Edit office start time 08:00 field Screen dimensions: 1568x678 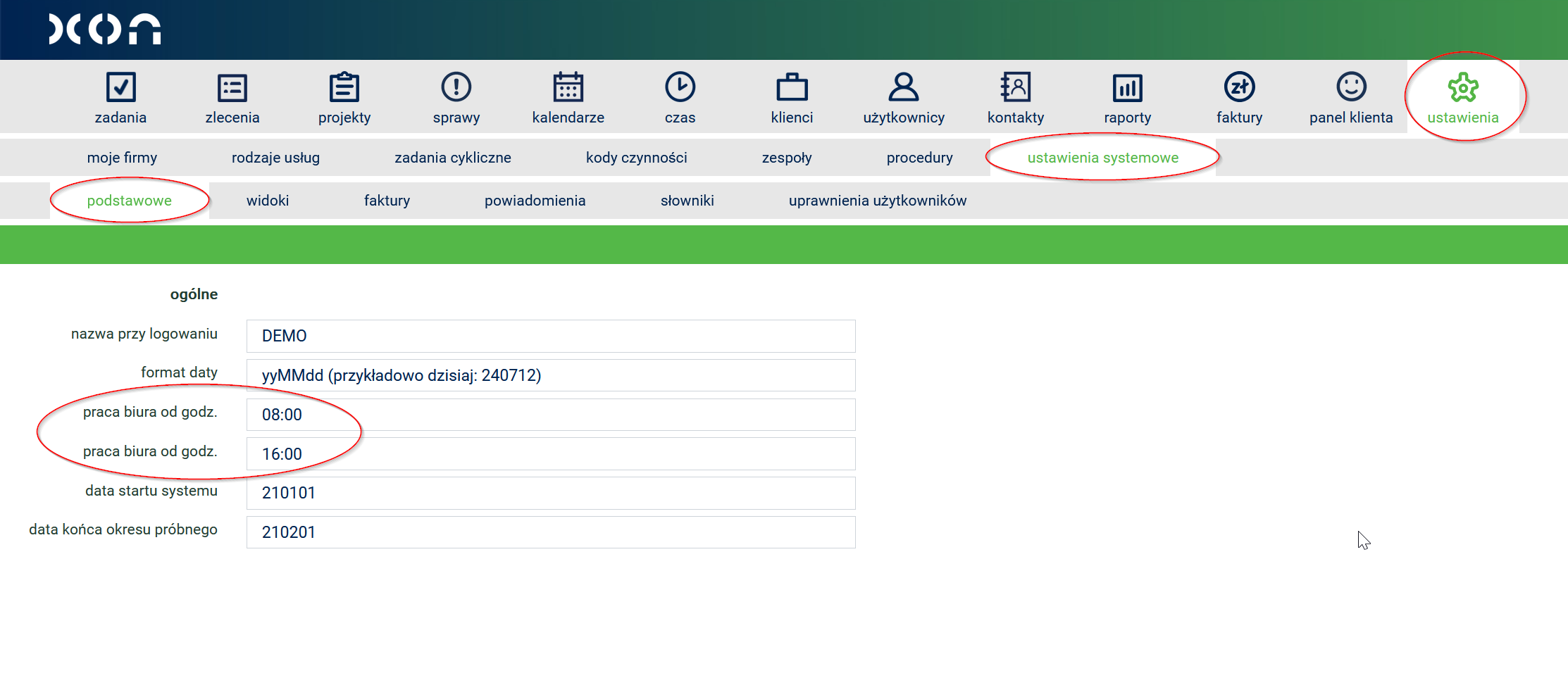click(551, 415)
